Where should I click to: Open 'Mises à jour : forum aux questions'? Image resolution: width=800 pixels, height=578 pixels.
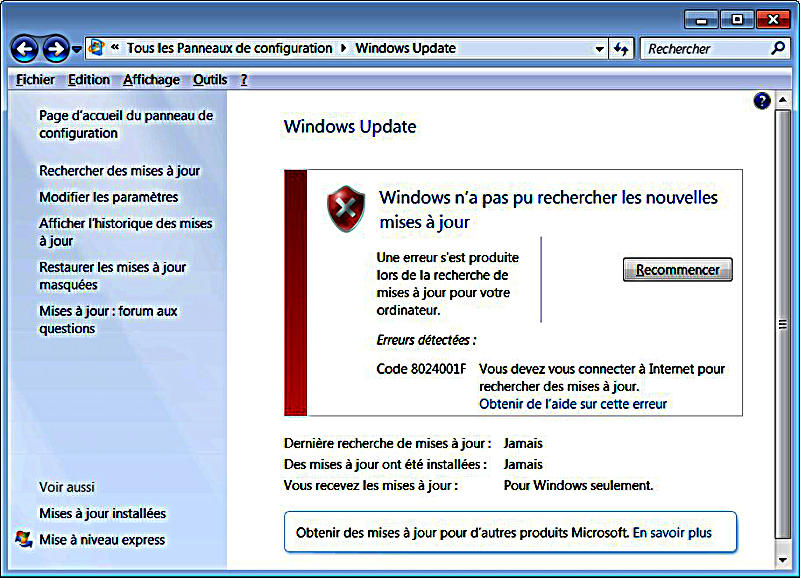(108, 319)
